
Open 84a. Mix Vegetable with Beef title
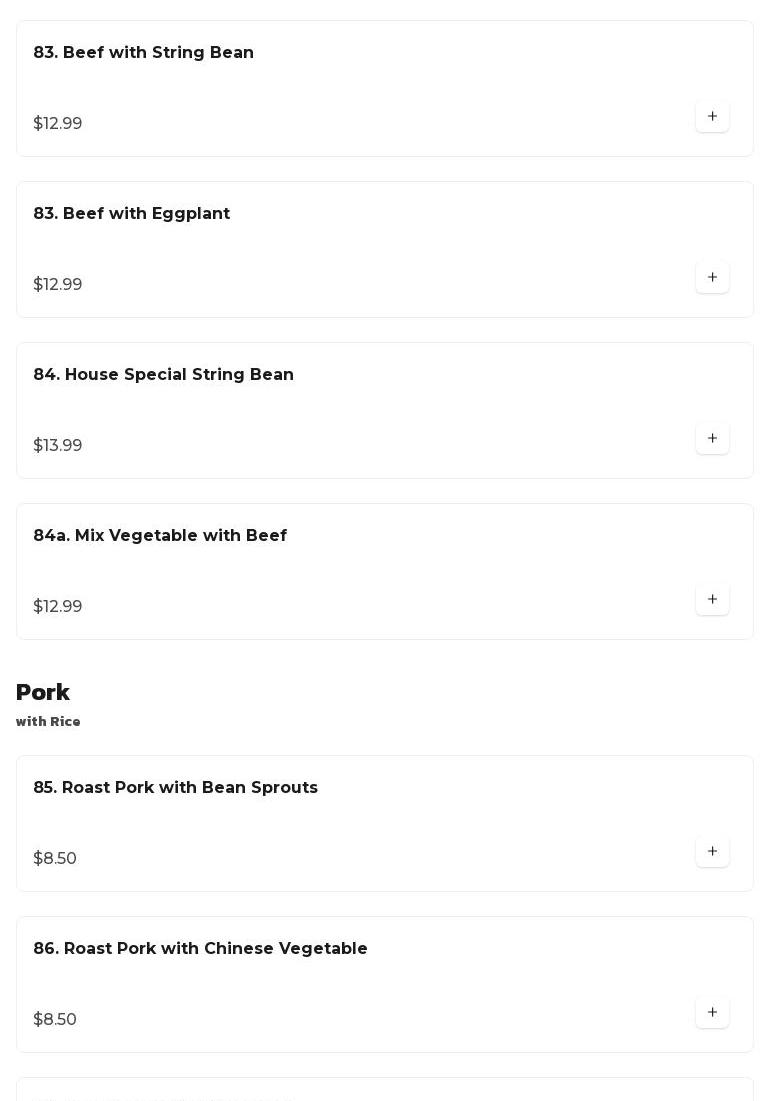pos(160,535)
